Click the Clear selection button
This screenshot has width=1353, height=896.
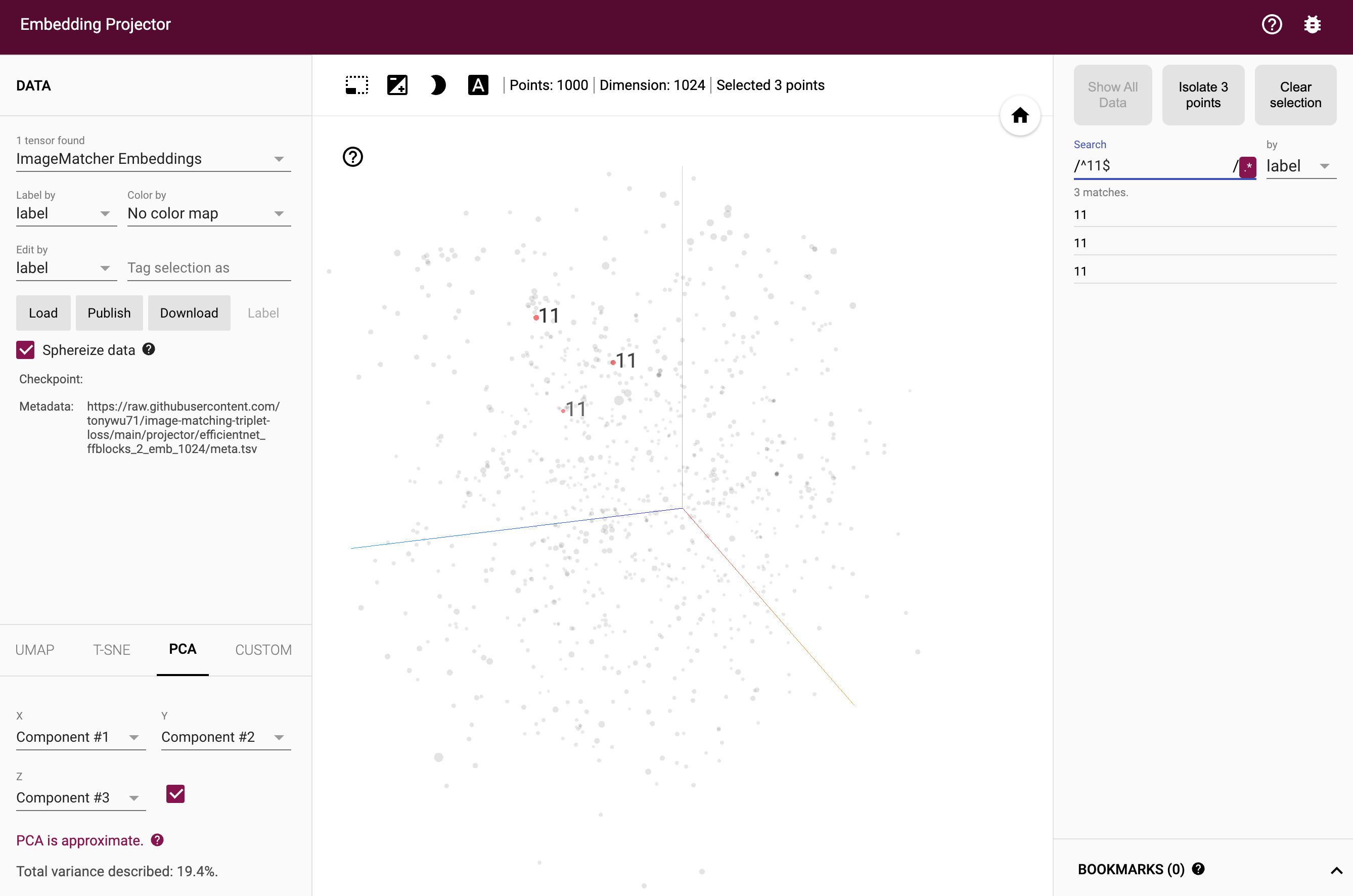[x=1295, y=95]
